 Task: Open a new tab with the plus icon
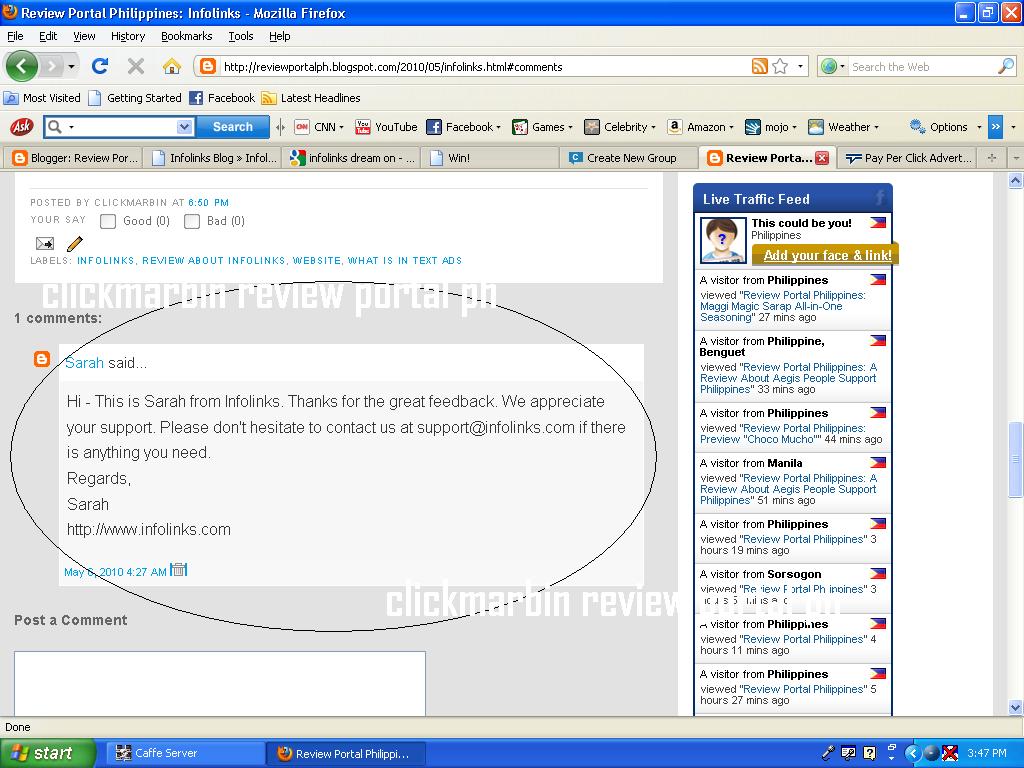[x=991, y=158]
